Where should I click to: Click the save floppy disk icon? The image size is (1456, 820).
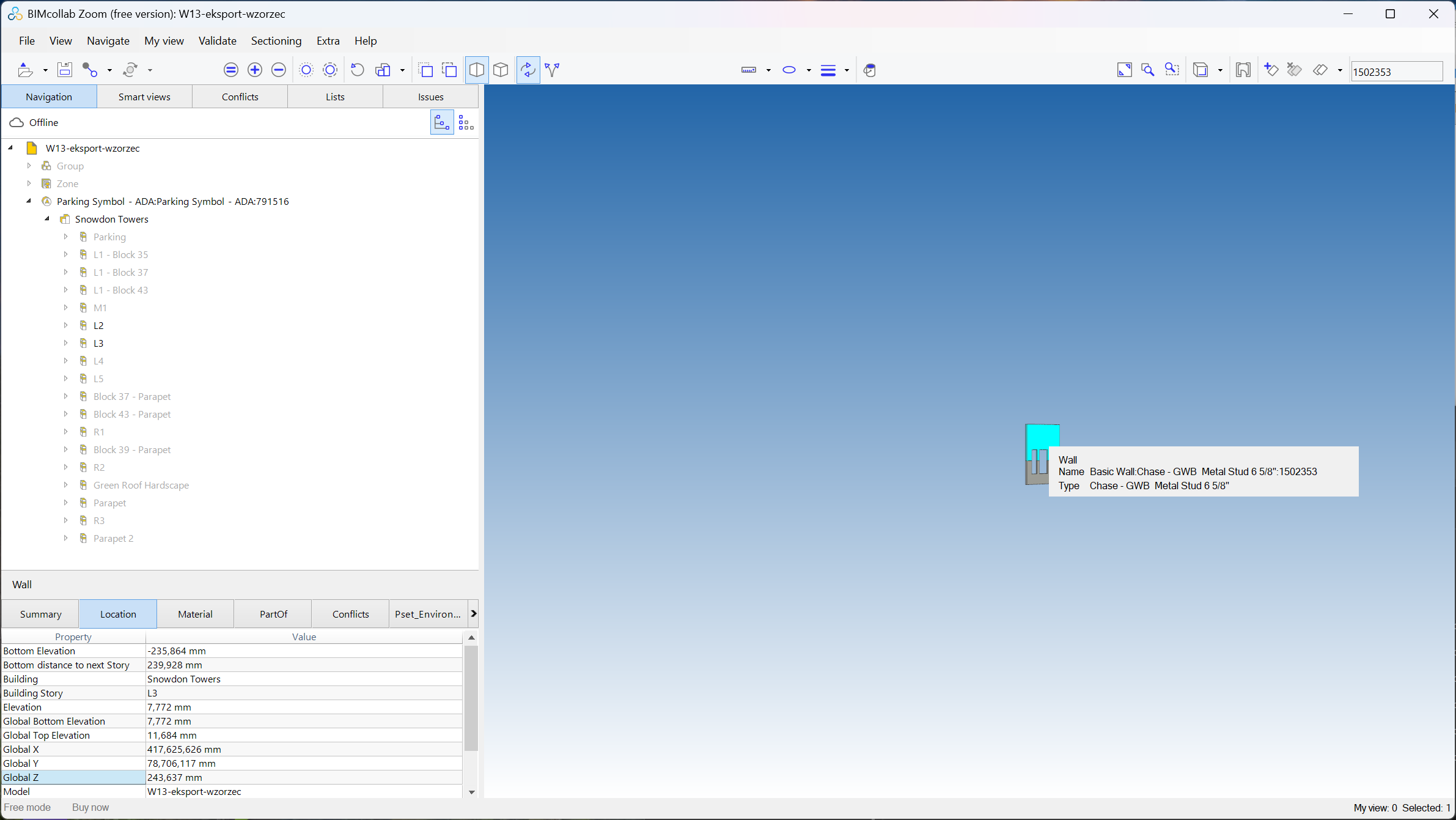tap(65, 70)
